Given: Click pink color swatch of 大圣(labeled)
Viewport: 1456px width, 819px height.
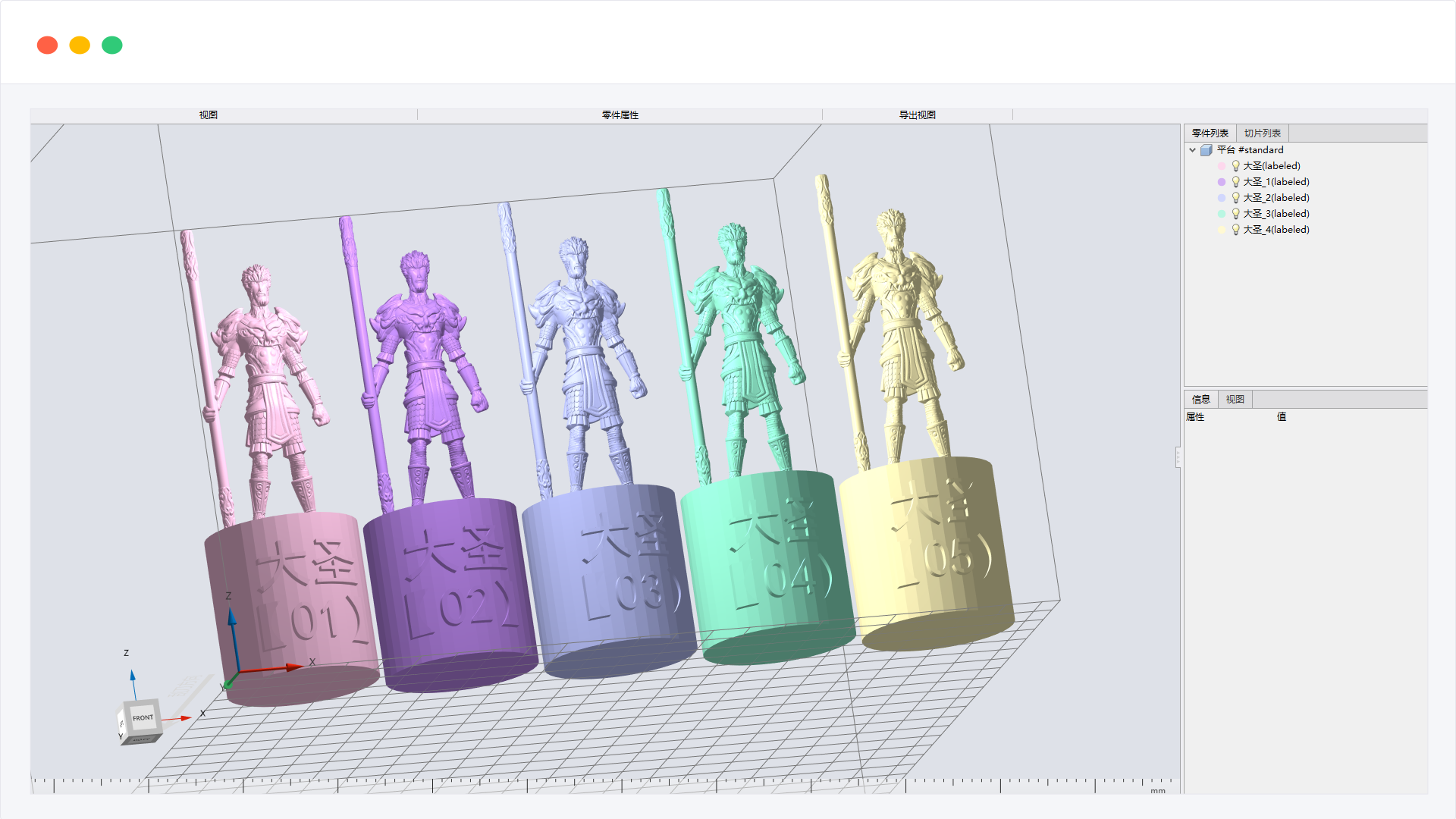Looking at the screenshot, I should pyautogui.click(x=1221, y=166).
